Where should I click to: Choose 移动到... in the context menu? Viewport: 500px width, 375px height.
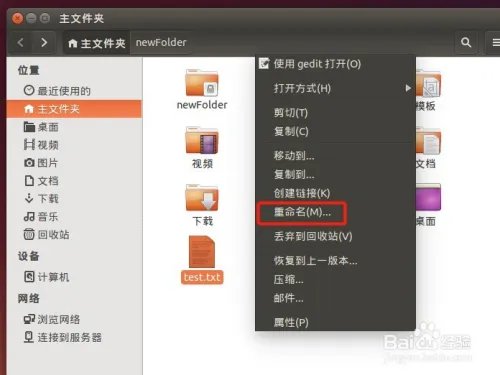point(335,155)
